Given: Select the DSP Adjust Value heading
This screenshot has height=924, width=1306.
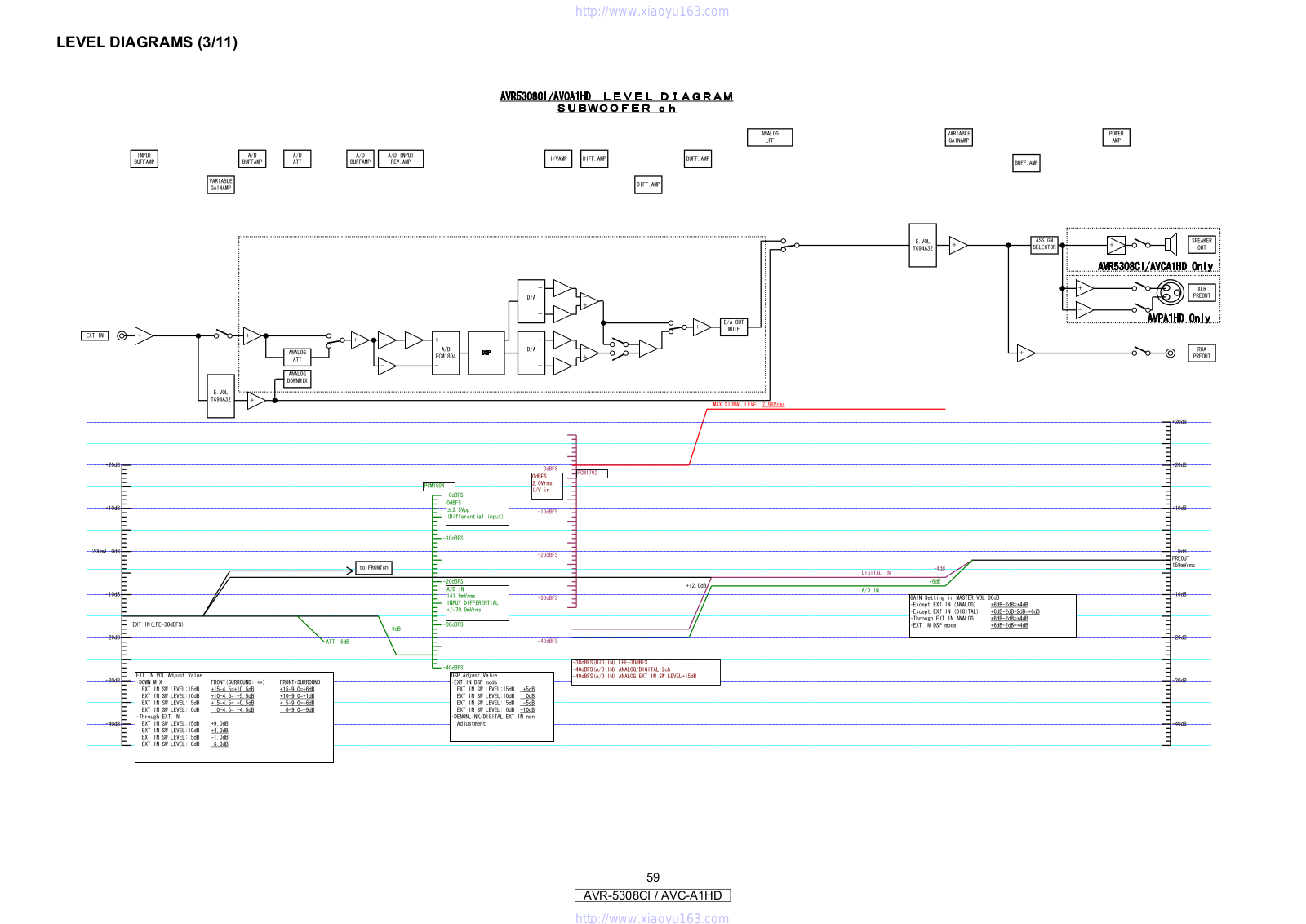Looking at the screenshot, I should [473, 676].
